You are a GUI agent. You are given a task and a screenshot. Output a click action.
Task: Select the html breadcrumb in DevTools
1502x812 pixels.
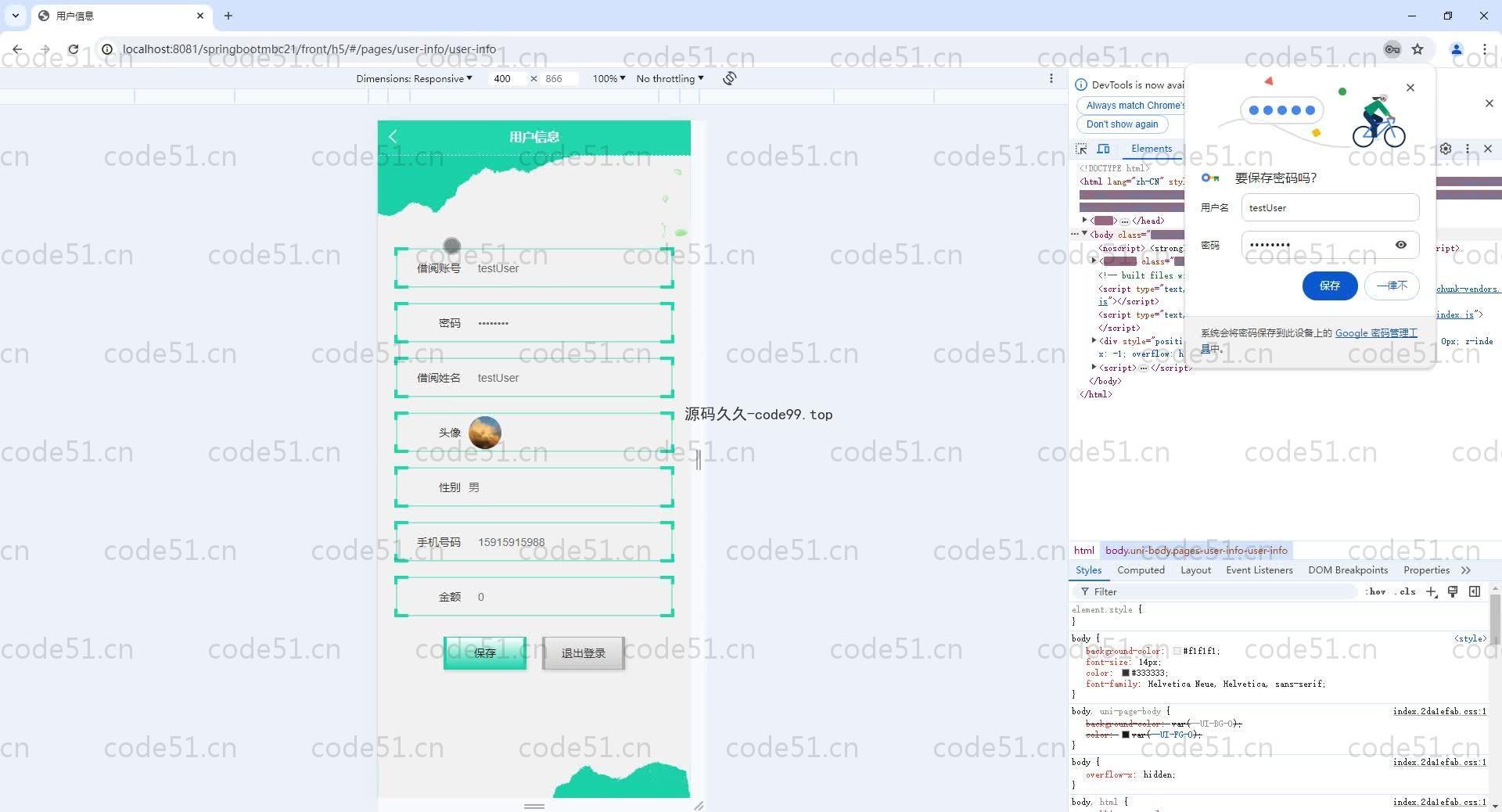[1083, 551]
